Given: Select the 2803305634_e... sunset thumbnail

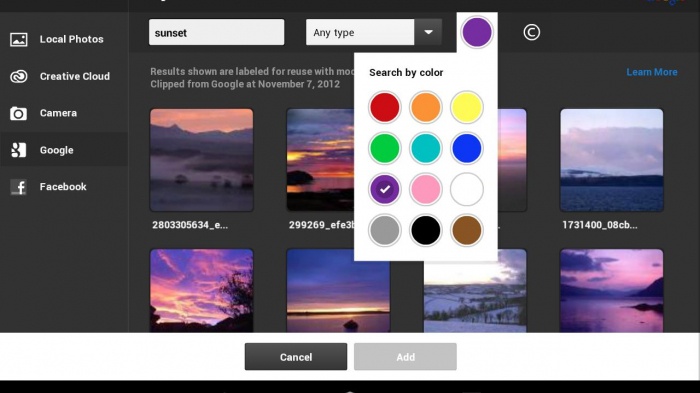Looking at the screenshot, I should [x=202, y=160].
